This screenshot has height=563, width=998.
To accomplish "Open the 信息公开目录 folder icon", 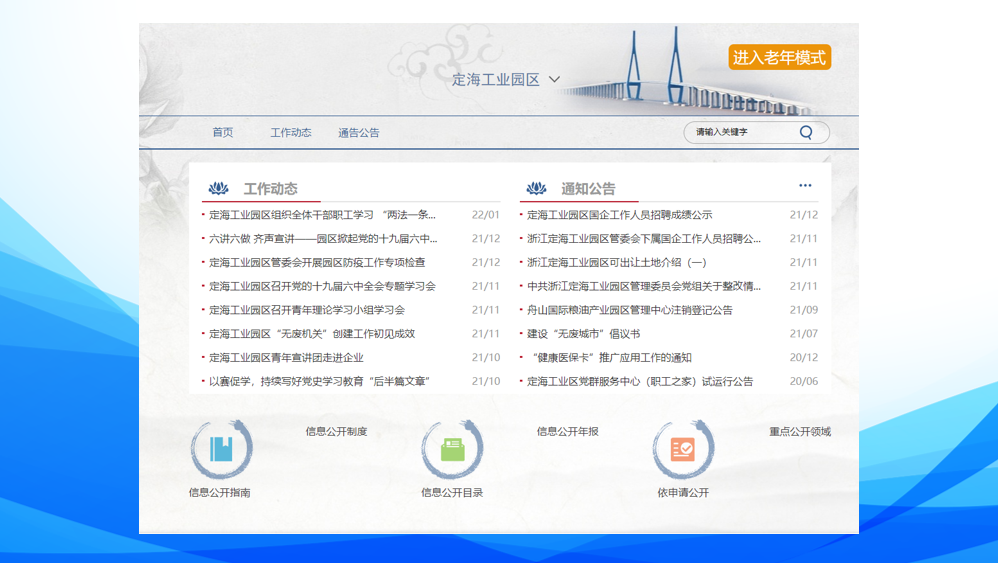I will pyautogui.click(x=452, y=450).
